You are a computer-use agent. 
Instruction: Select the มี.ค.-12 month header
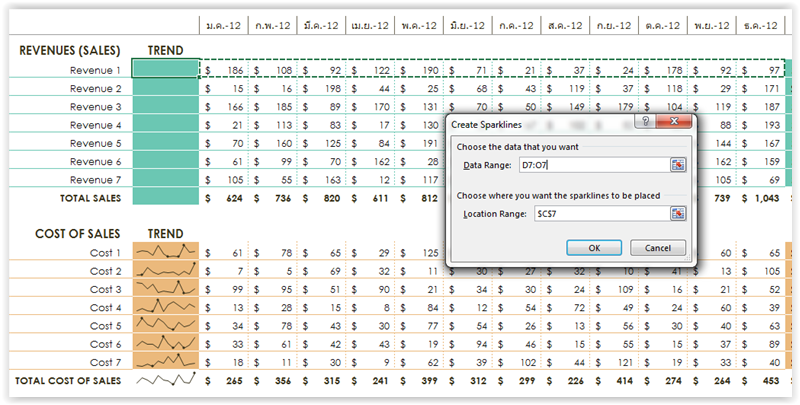coord(321,26)
